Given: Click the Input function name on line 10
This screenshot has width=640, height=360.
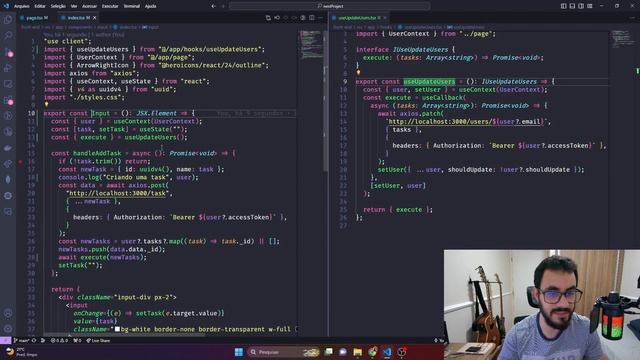Looking at the screenshot, I should tap(100, 113).
